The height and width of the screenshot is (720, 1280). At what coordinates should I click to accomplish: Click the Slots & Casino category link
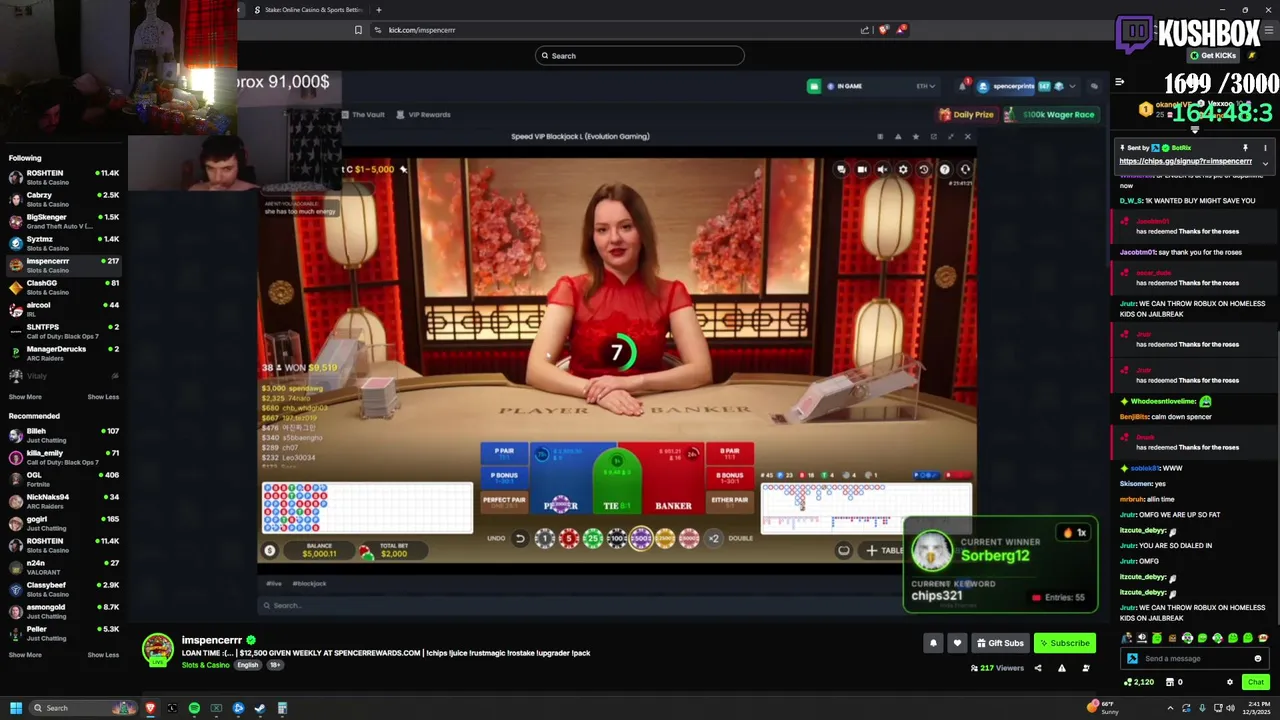pos(205,665)
